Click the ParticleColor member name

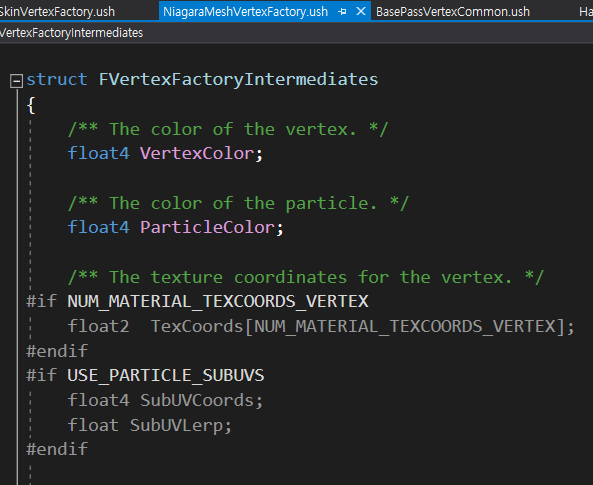click(x=207, y=227)
